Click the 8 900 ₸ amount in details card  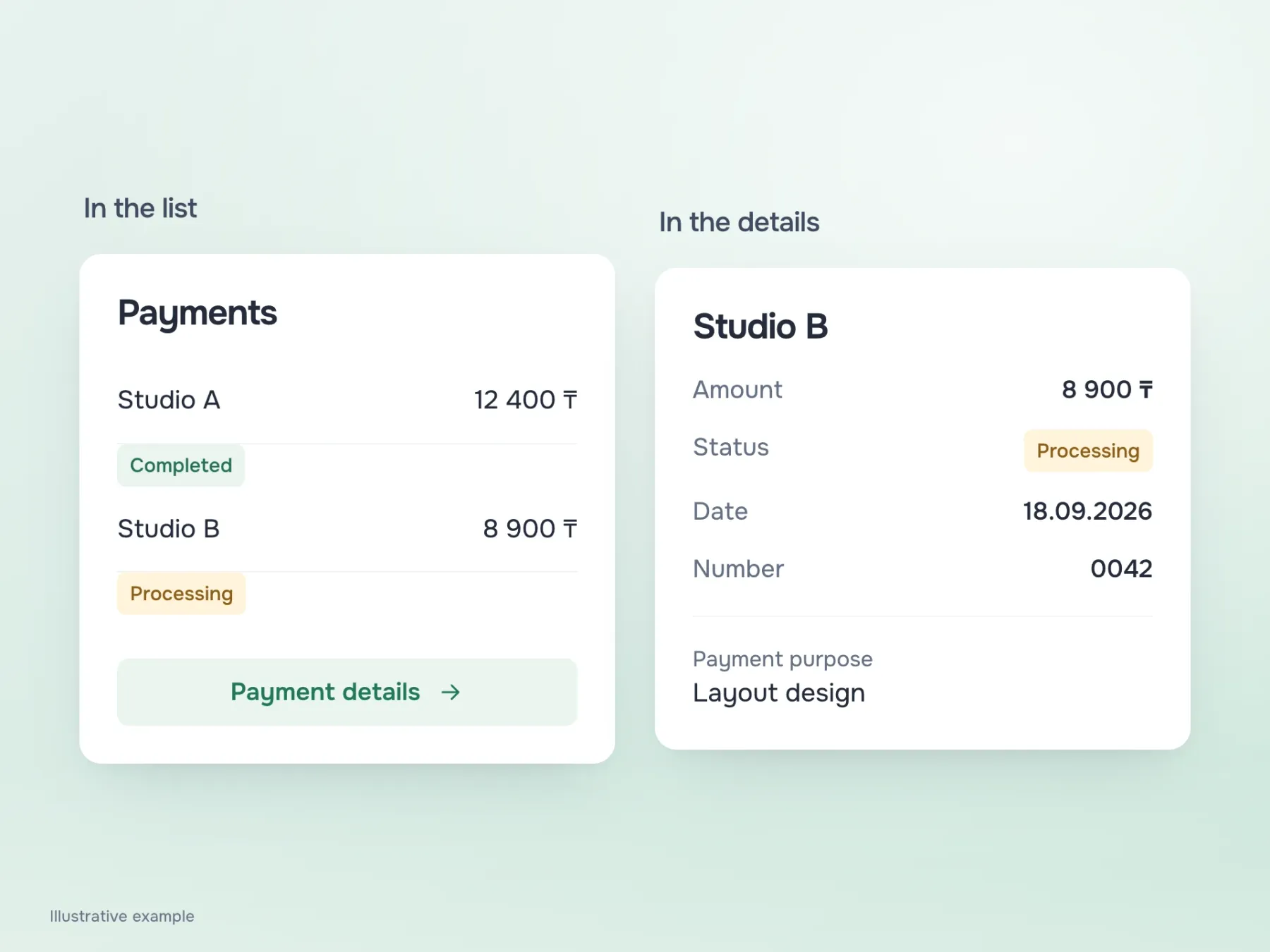pos(1107,389)
